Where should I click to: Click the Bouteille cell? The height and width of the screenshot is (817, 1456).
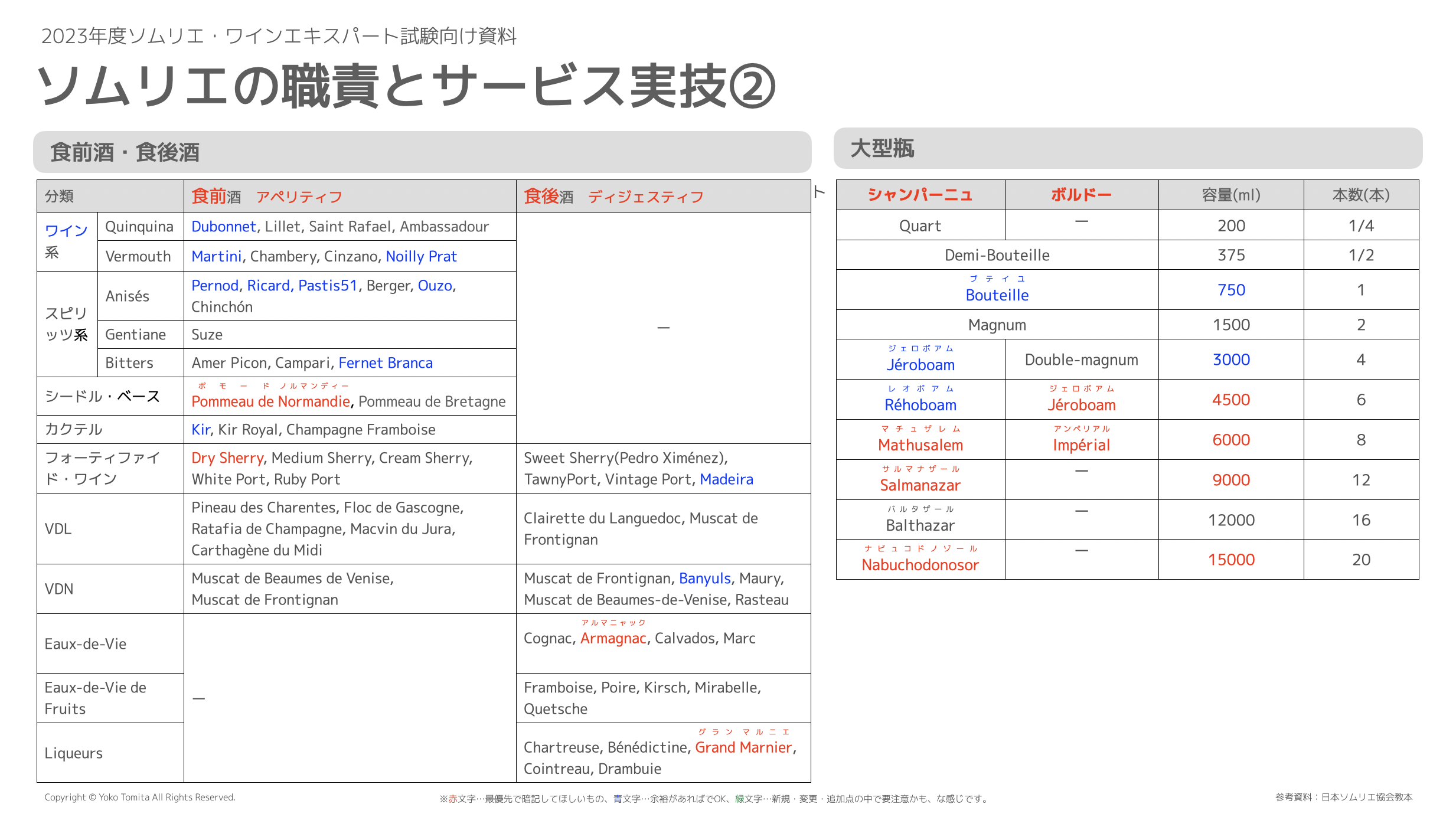coord(997,290)
